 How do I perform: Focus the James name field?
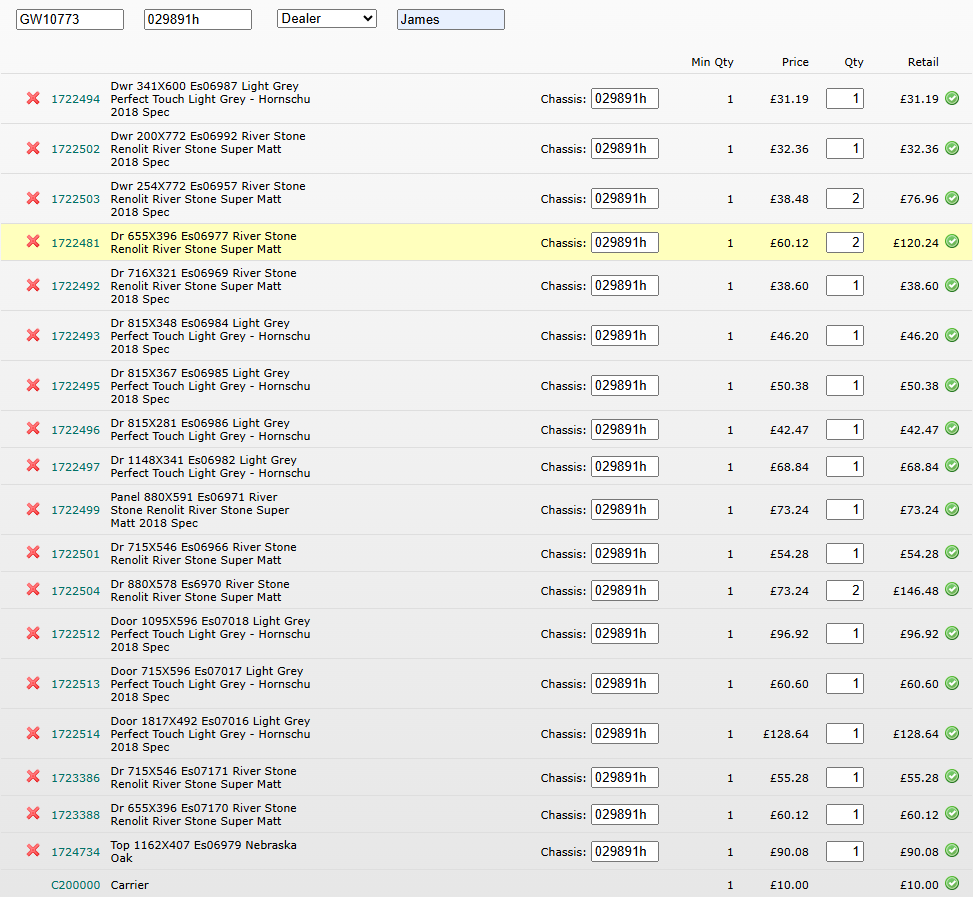pyautogui.click(x=450, y=20)
